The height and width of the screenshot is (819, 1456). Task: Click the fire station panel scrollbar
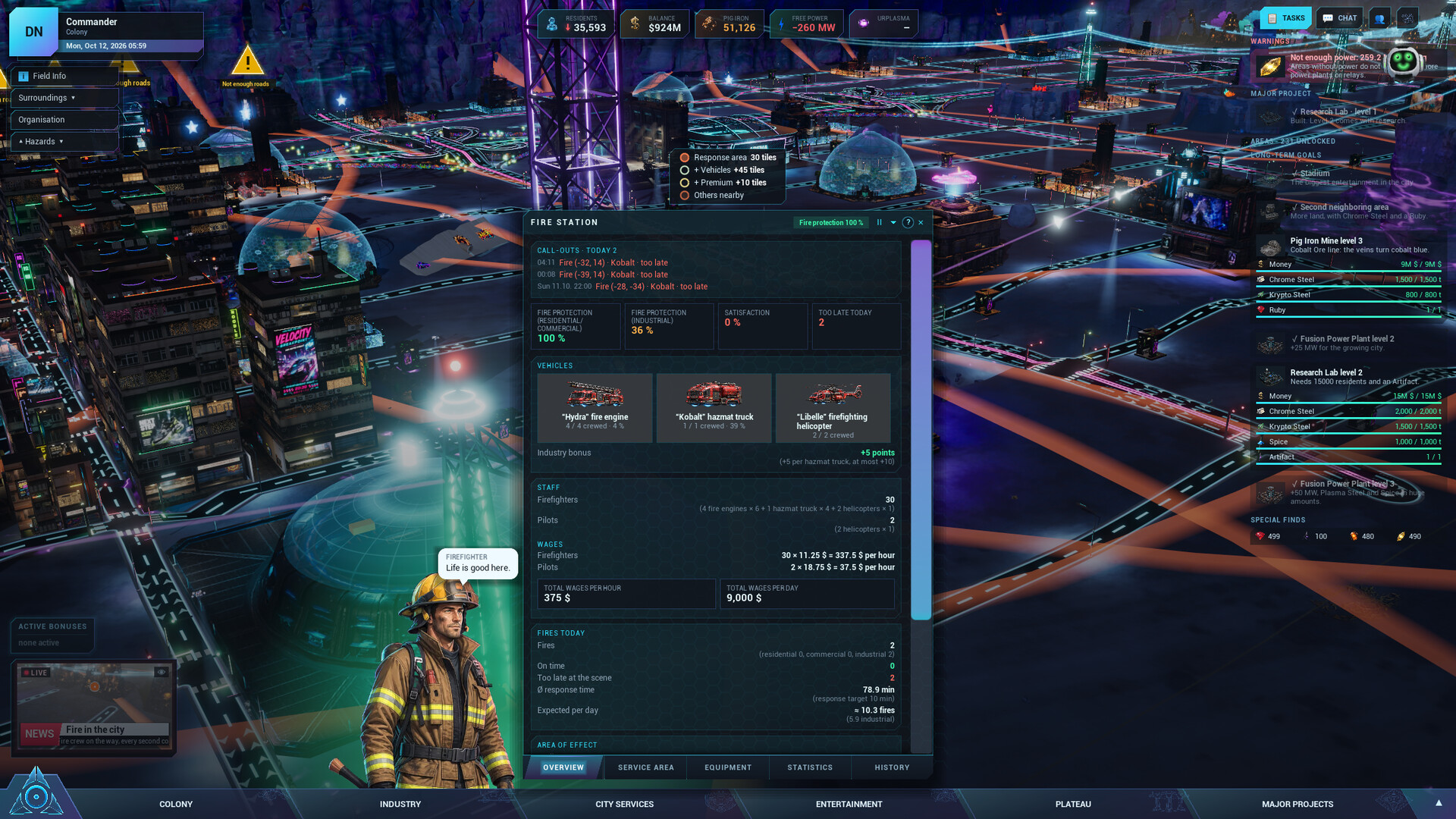tap(921, 430)
